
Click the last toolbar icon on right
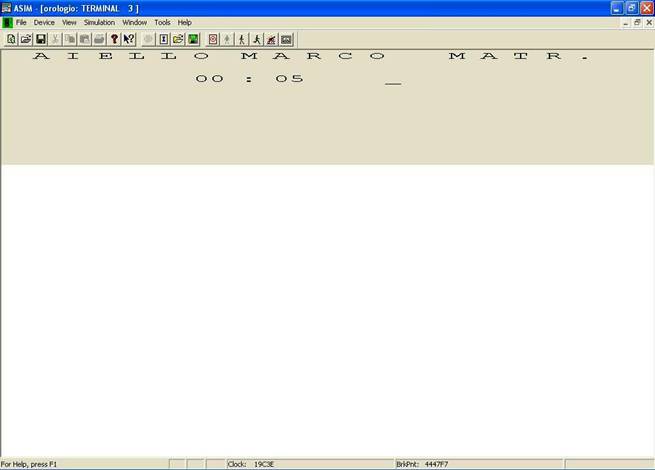coord(287,39)
